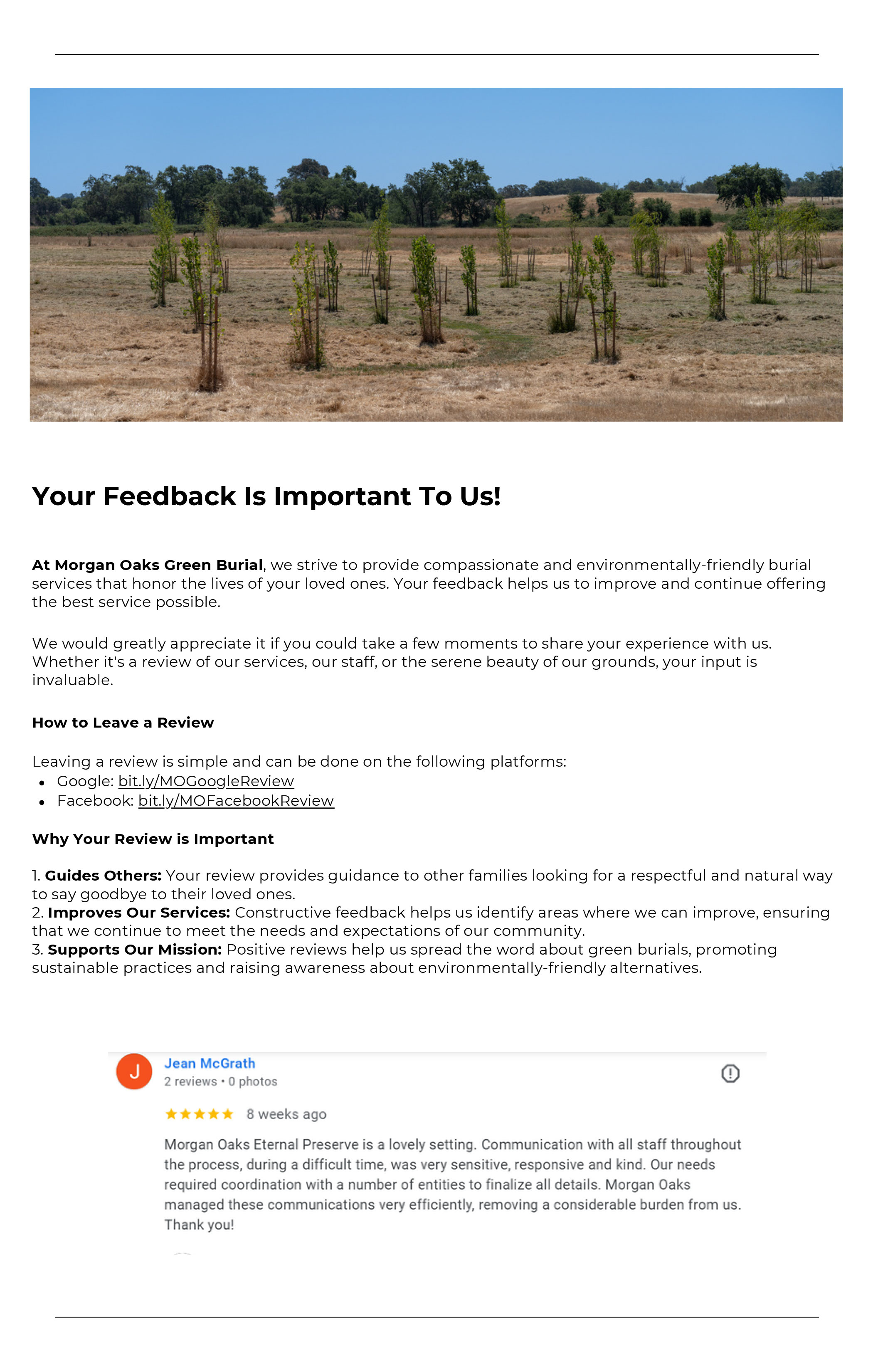This screenshot has height=1372, width=873.
Task: Click the "Google:" bullet label
Action: point(86,781)
